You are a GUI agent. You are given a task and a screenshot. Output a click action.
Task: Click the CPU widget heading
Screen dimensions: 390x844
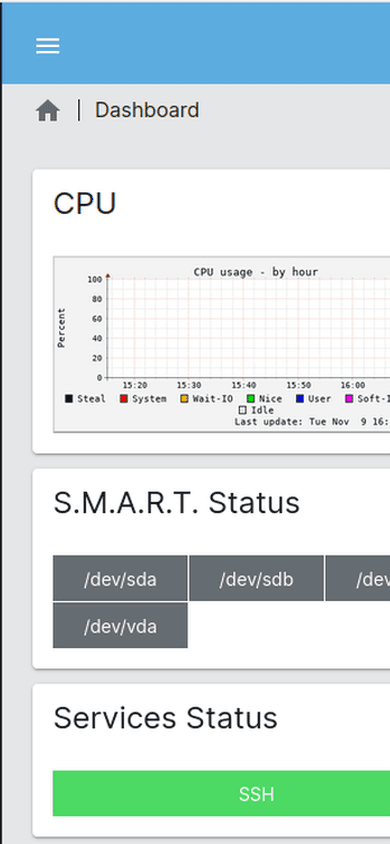pyautogui.click(x=84, y=204)
